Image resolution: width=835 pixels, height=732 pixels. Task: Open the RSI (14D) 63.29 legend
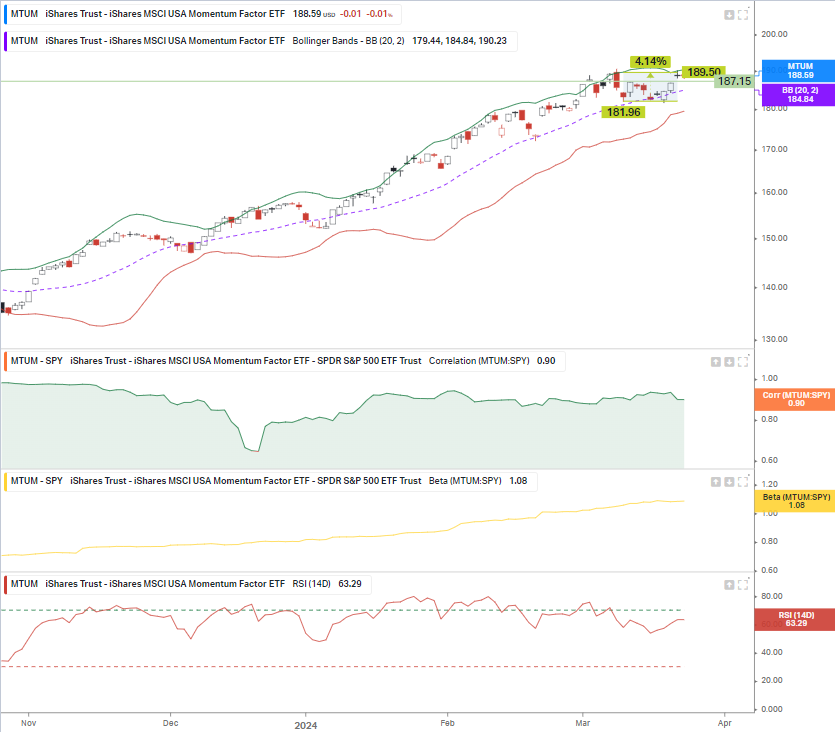click(187, 584)
